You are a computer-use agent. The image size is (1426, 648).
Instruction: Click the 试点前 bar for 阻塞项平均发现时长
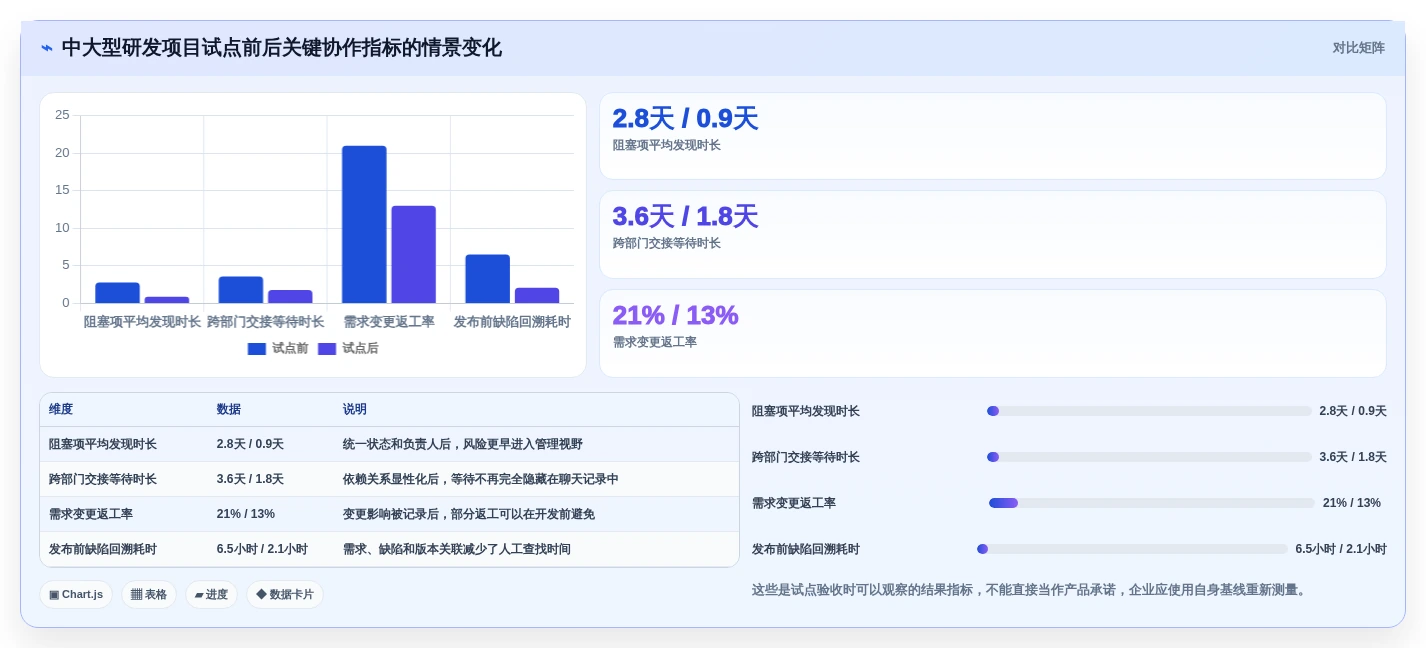(x=117, y=293)
